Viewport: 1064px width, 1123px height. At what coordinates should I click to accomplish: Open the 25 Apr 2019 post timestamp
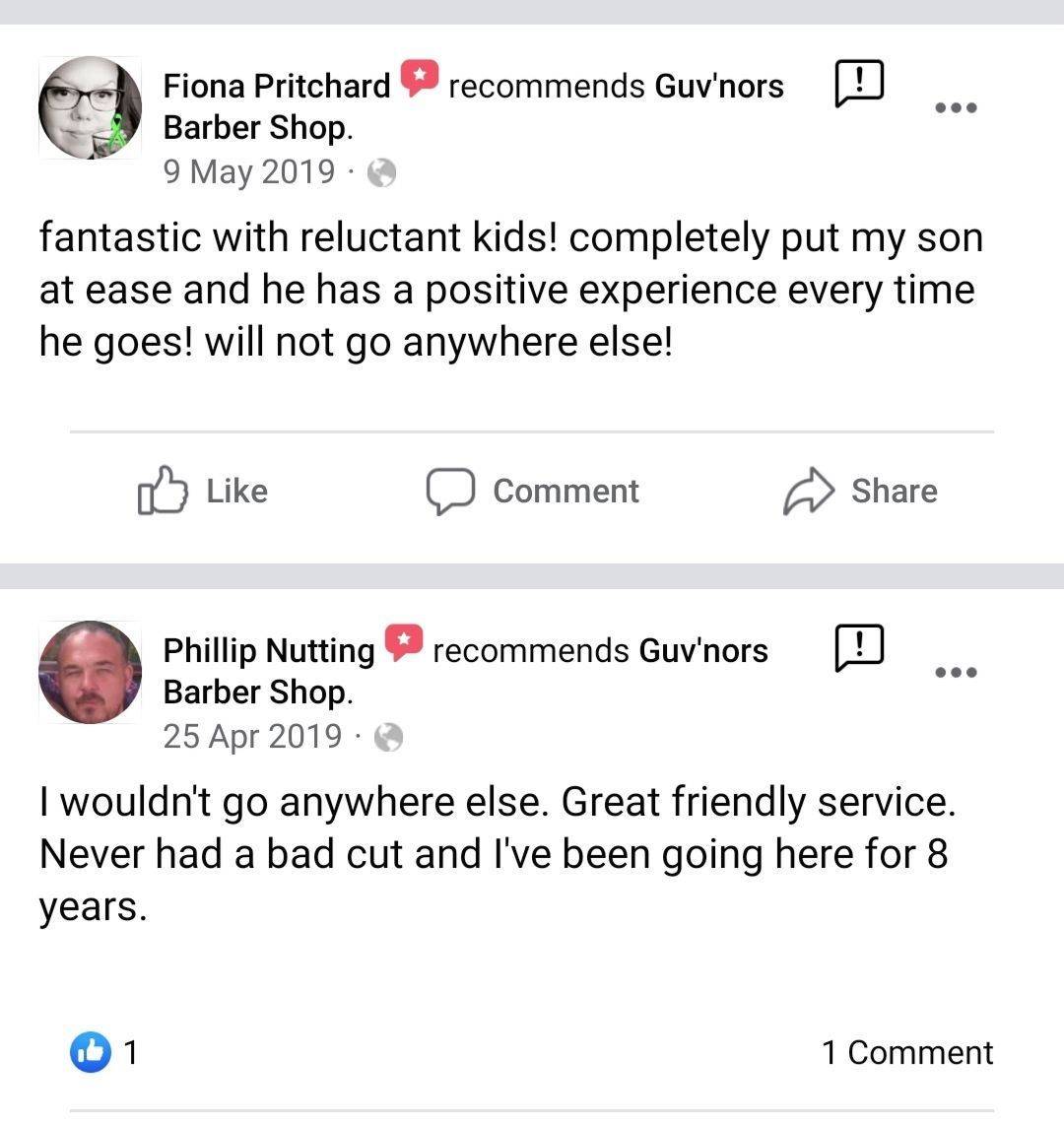coord(252,736)
